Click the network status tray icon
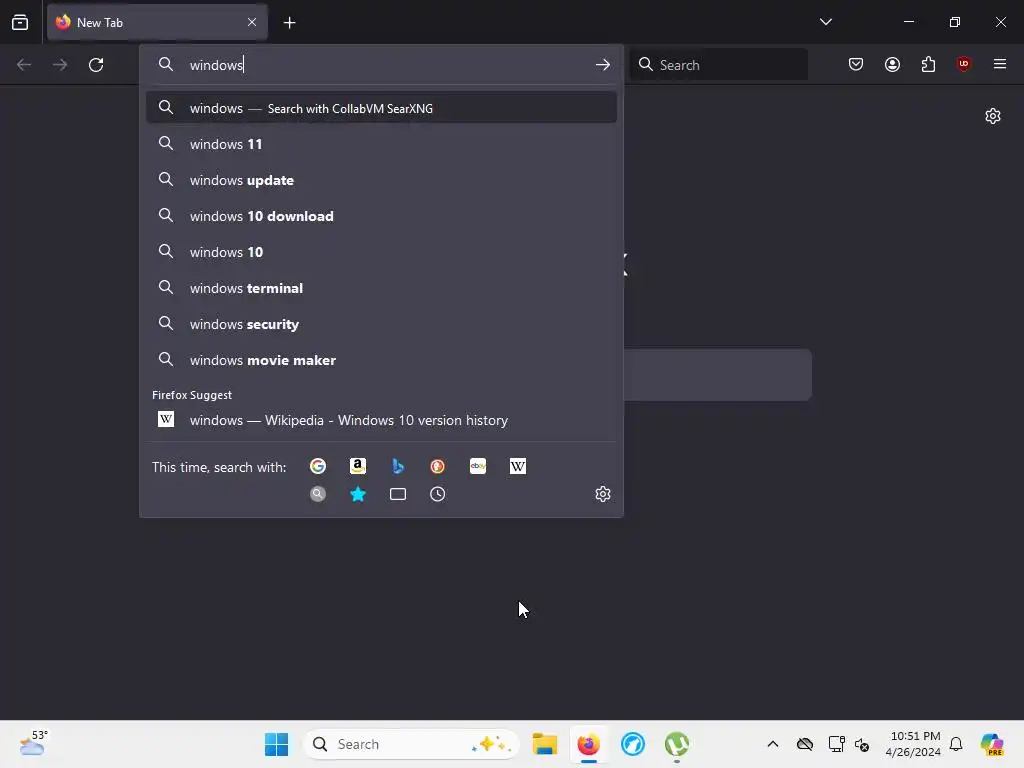 [836, 744]
